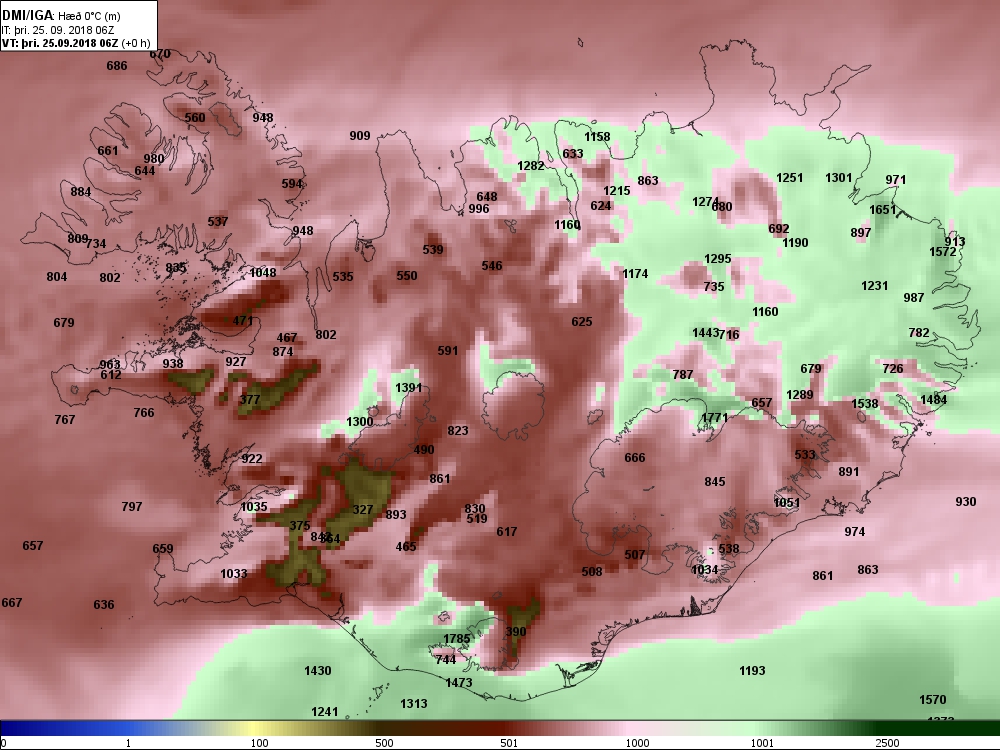The height and width of the screenshot is (750, 1000).
Task: Select the map value 1282
Action: tap(531, 165)
